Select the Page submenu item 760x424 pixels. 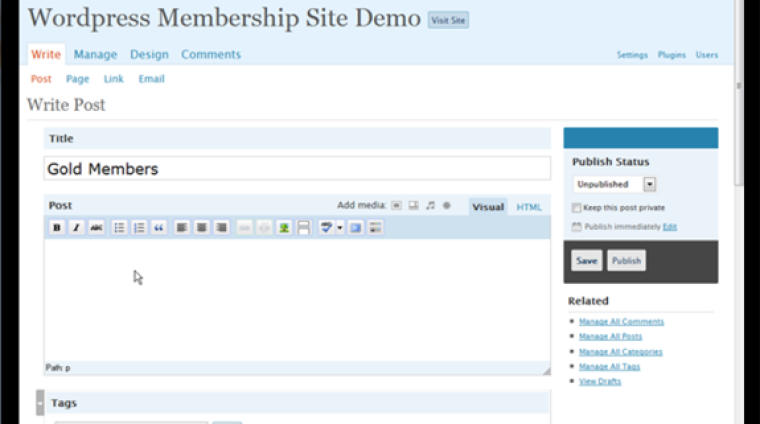pyautogui.click(x=78, y=79)
